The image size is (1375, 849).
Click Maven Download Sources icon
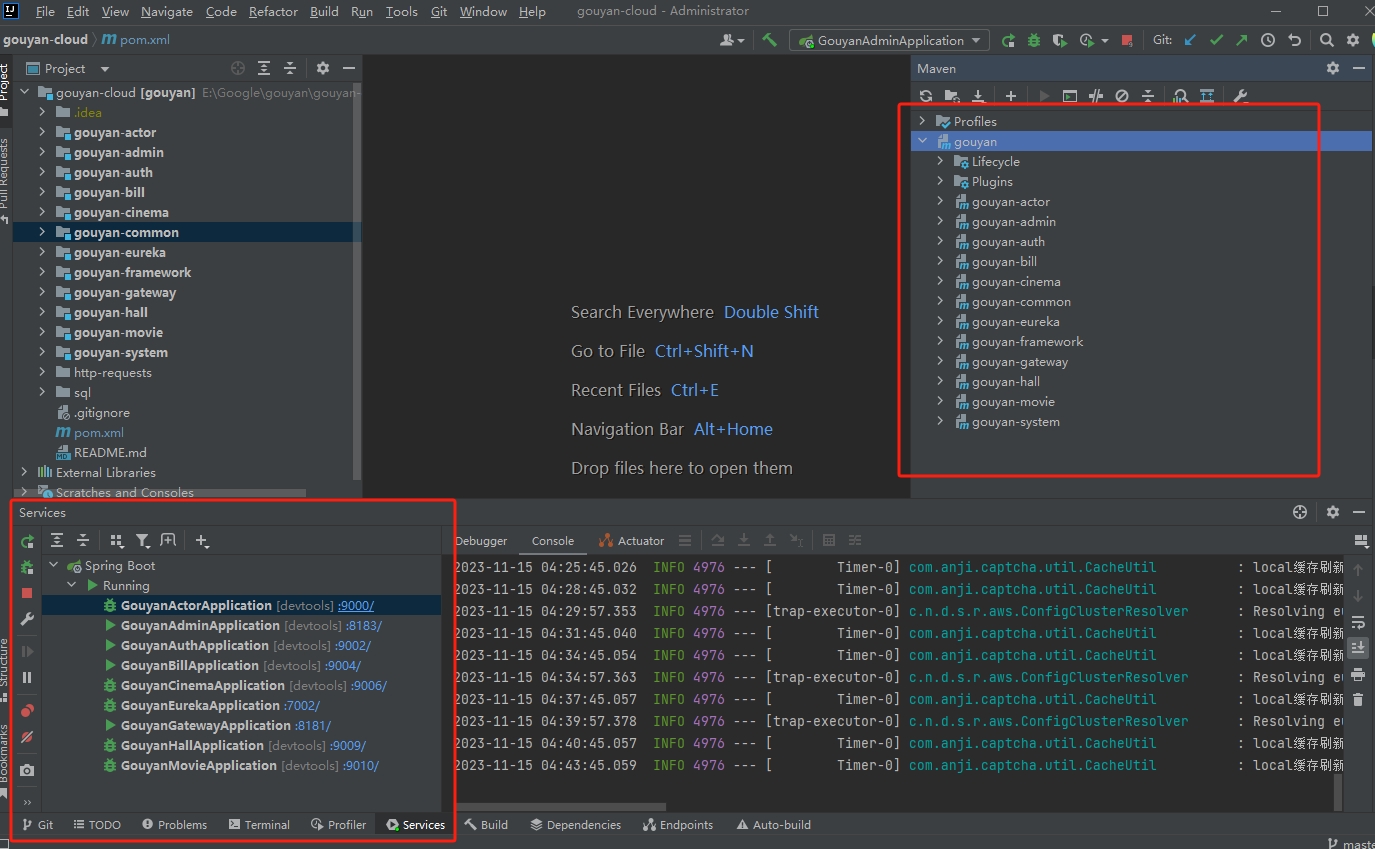(978, 96)
